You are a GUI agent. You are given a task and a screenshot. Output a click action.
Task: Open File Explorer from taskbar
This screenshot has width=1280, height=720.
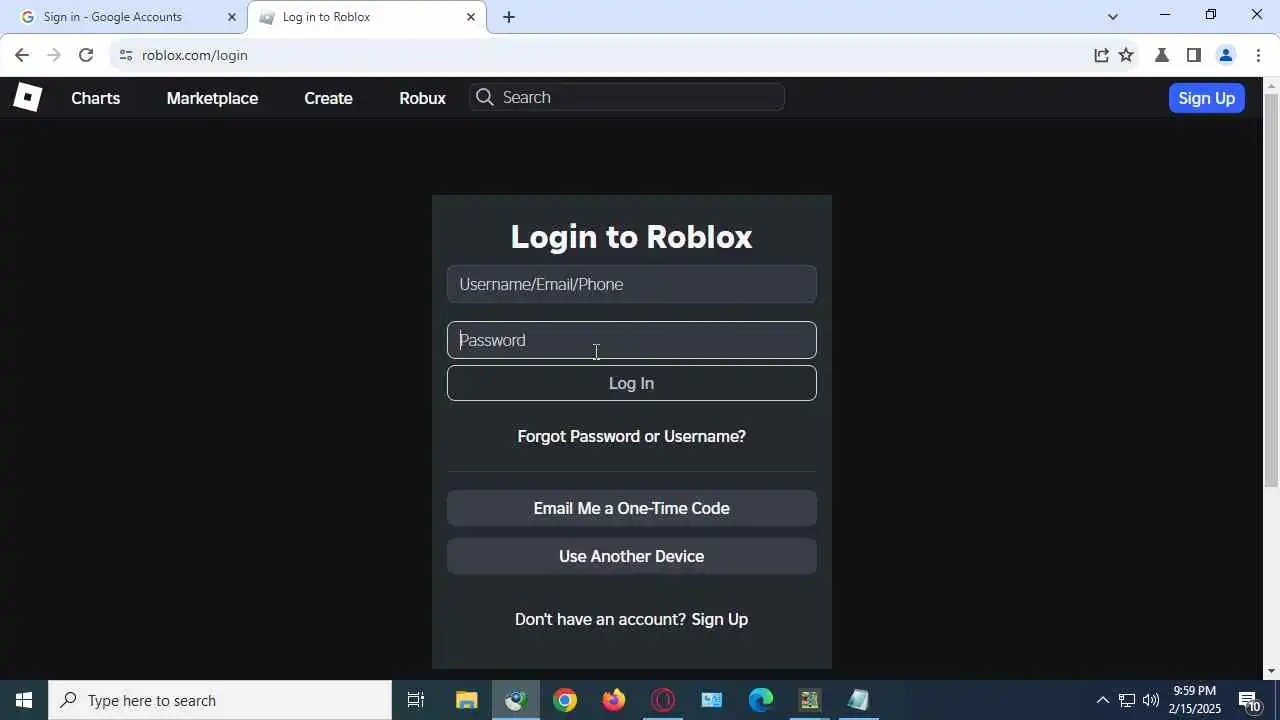467,700
